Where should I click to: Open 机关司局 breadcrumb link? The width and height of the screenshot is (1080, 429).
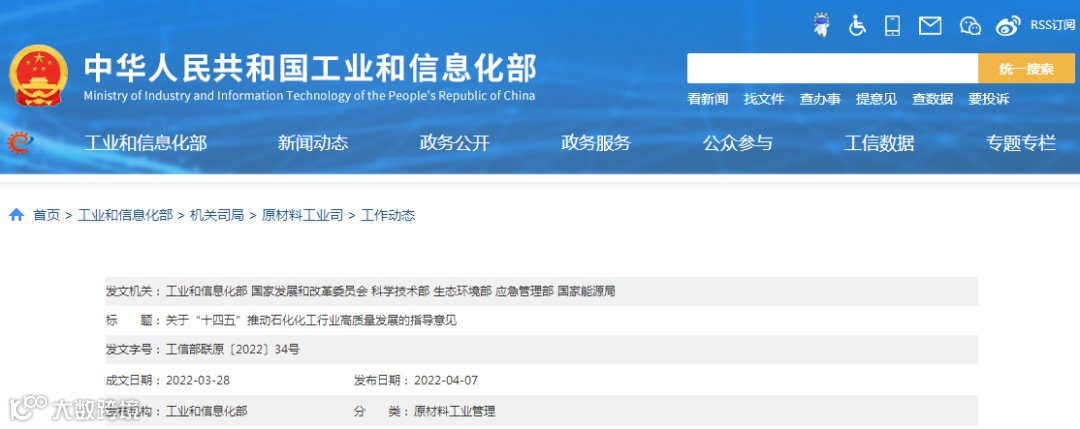pos(217,216)
